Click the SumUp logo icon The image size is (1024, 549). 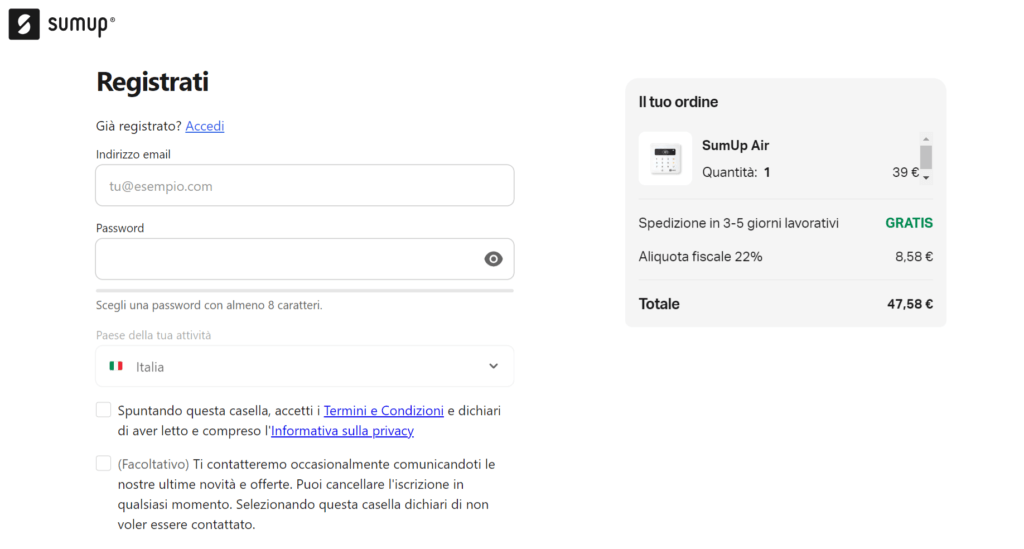pos(24,24)
